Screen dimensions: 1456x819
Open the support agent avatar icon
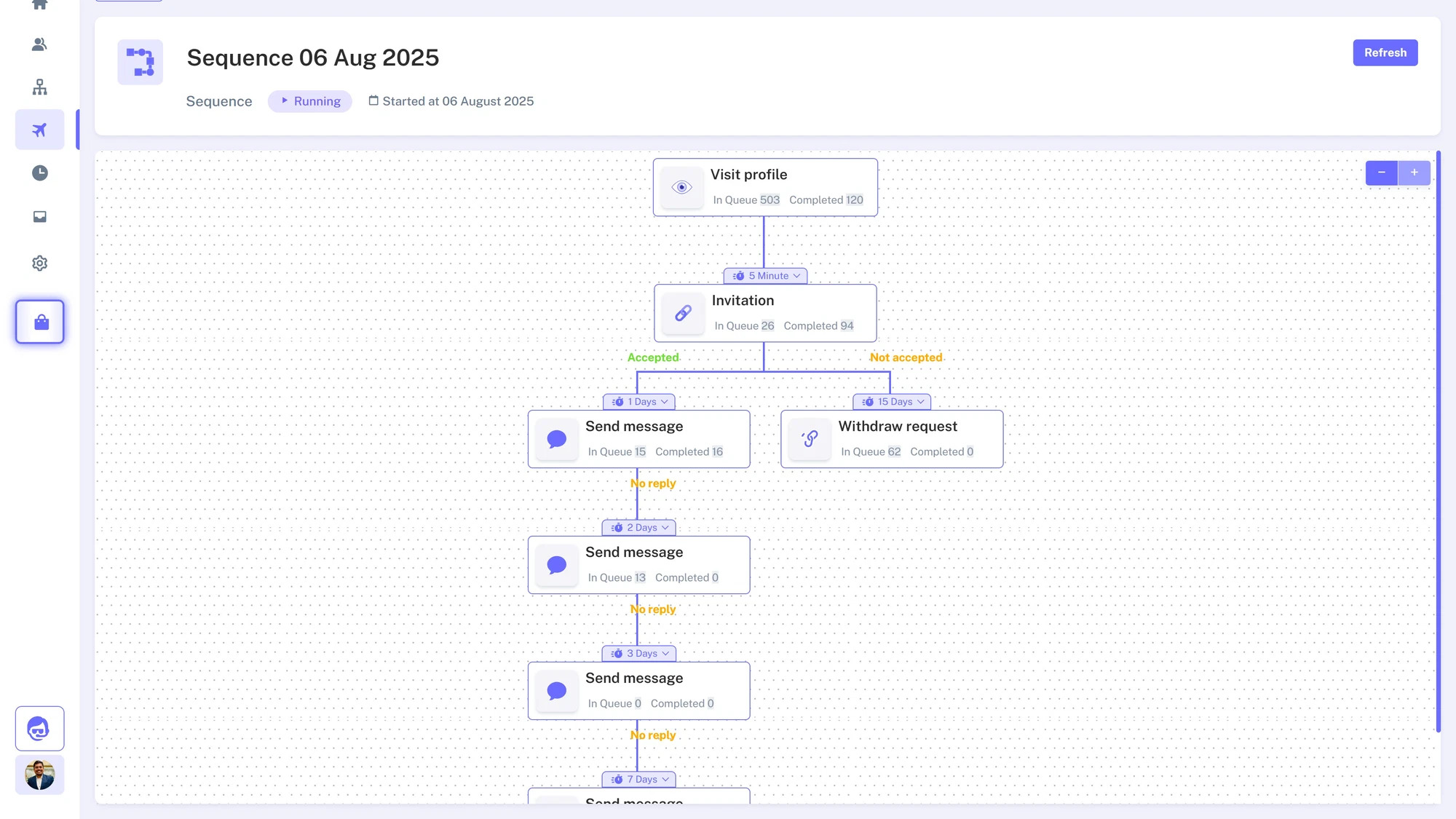coord(39,728)
